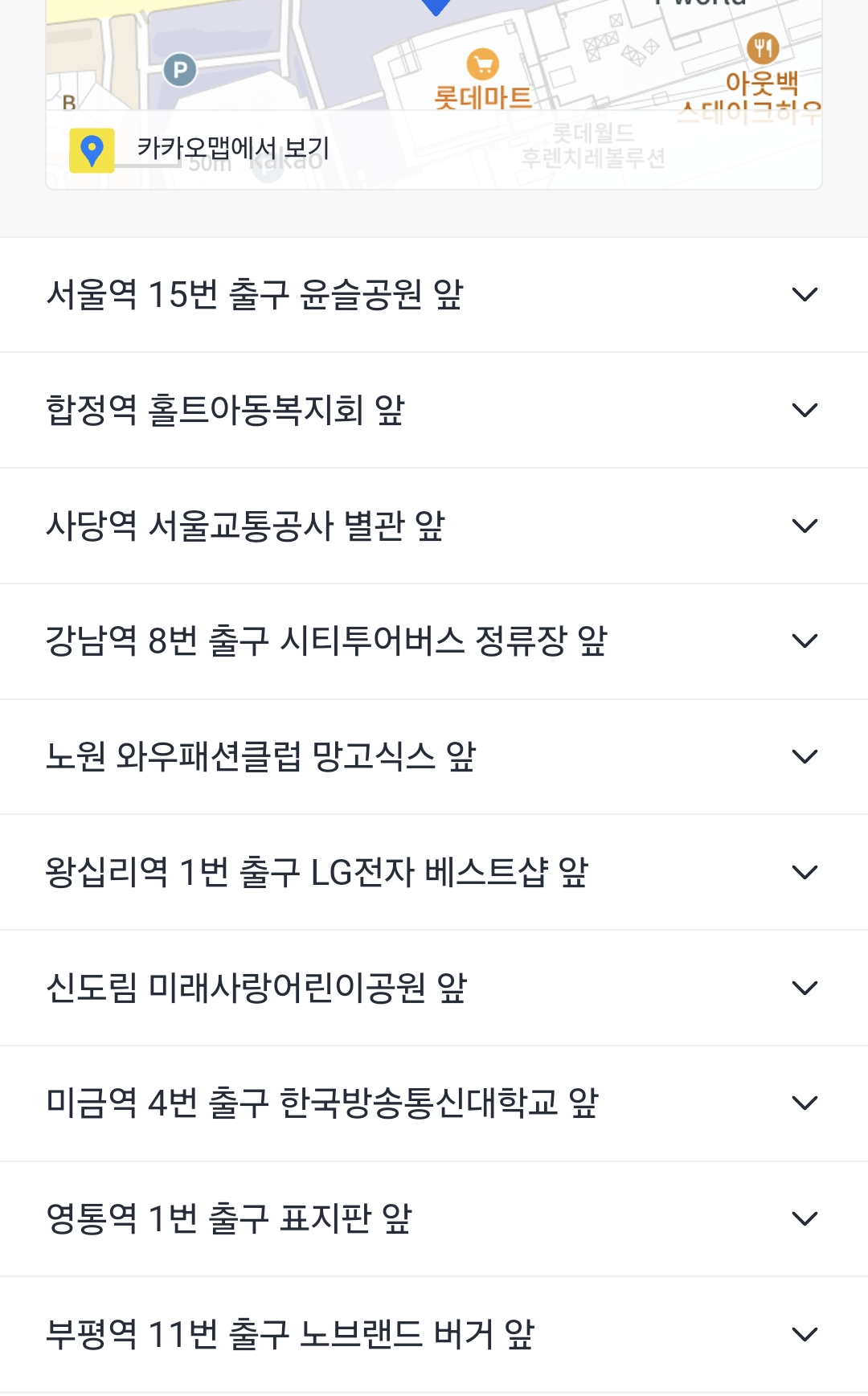Expand the 서울역 15번 출구 윤슬공원 앞 chevron
The width and height of the screenshot is (868, 1396).
[805, 295]
